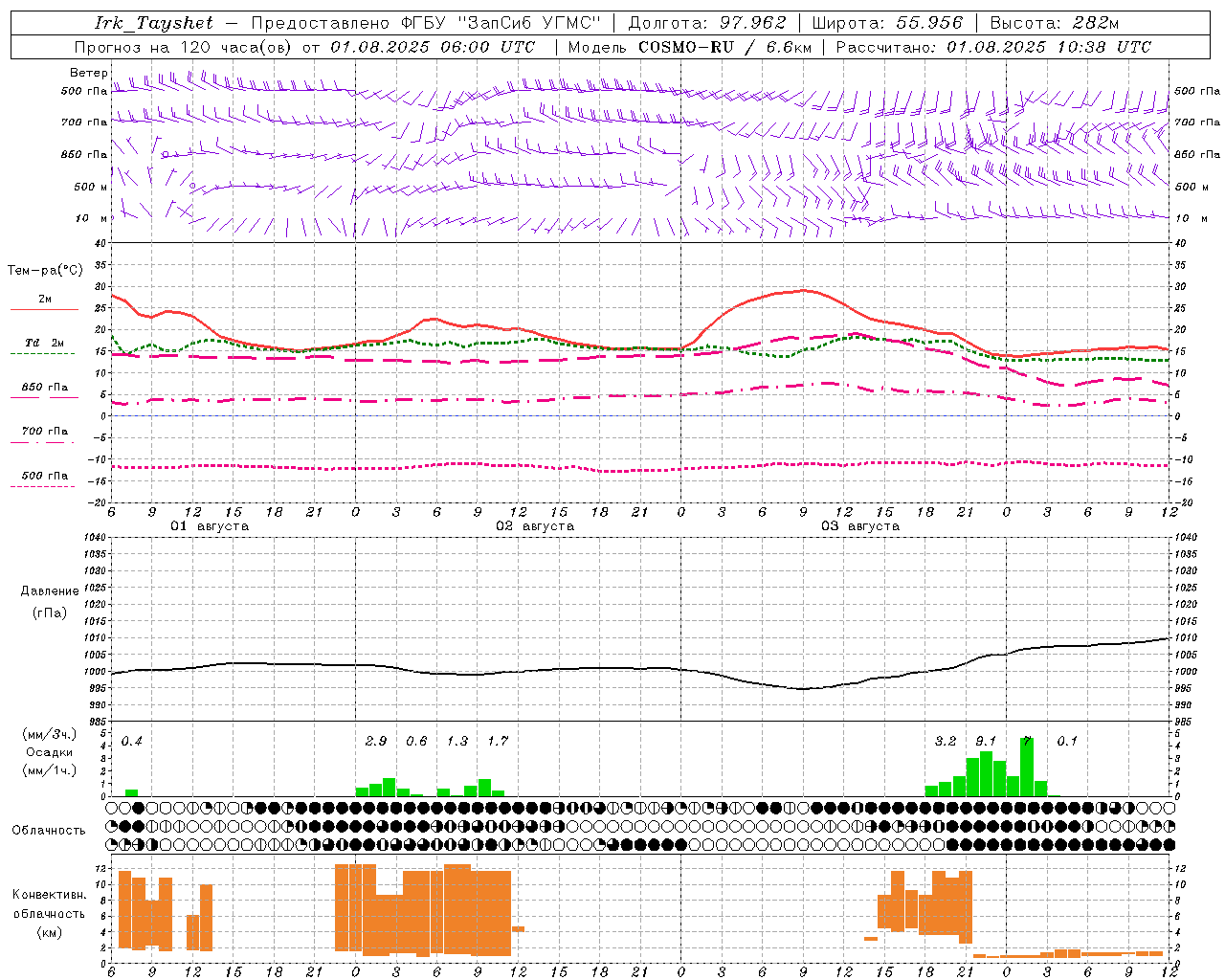This screenshot has height=980, width=1225.
Task: Click the Модель COSMO-RU / 6.6км label
Action: (x=690, y=47)
